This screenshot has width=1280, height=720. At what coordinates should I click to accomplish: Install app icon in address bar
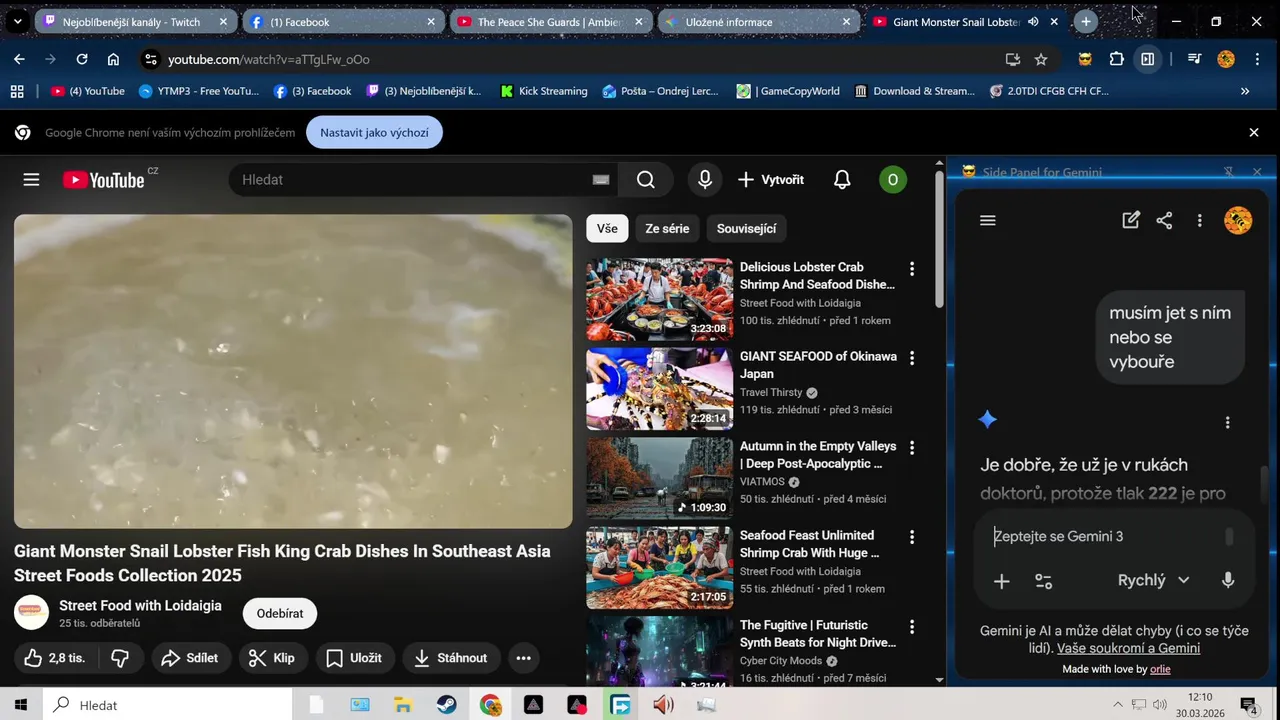[x=1012, y=60]
